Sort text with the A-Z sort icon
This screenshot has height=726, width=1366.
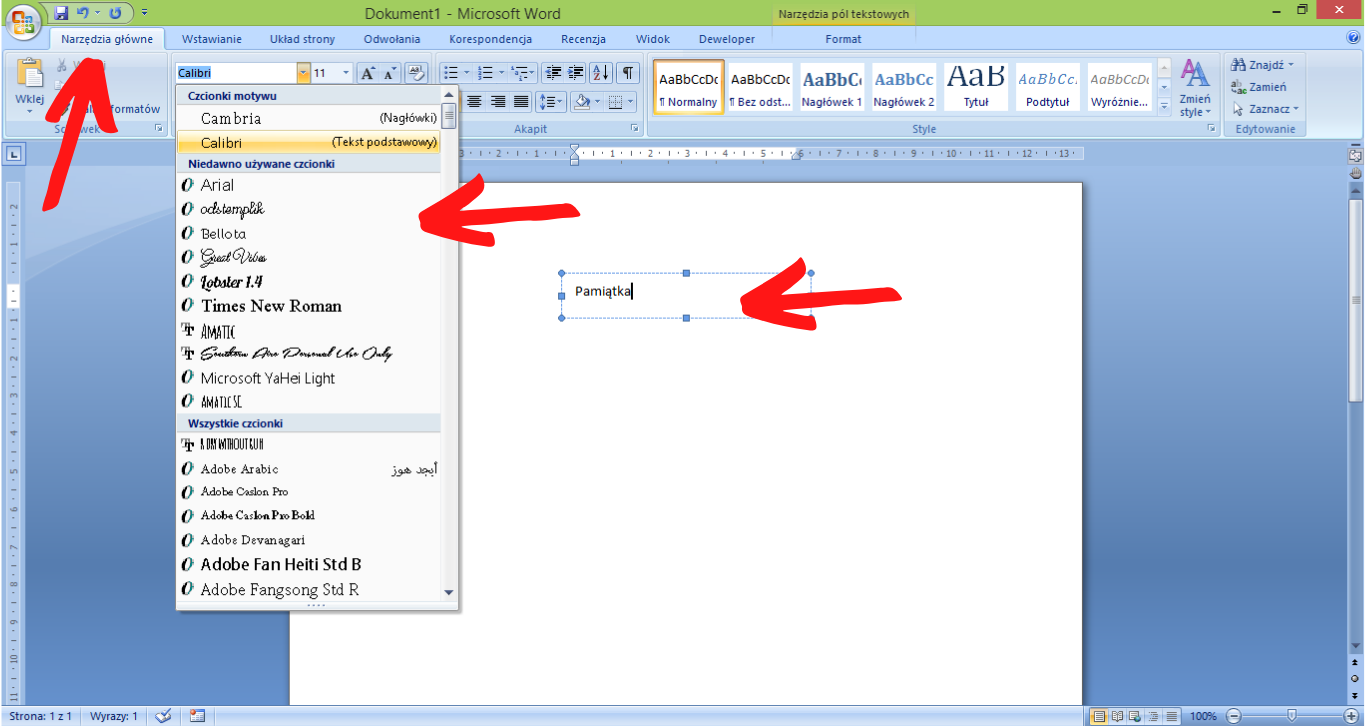pyautogui.click(x=601, y=73)
